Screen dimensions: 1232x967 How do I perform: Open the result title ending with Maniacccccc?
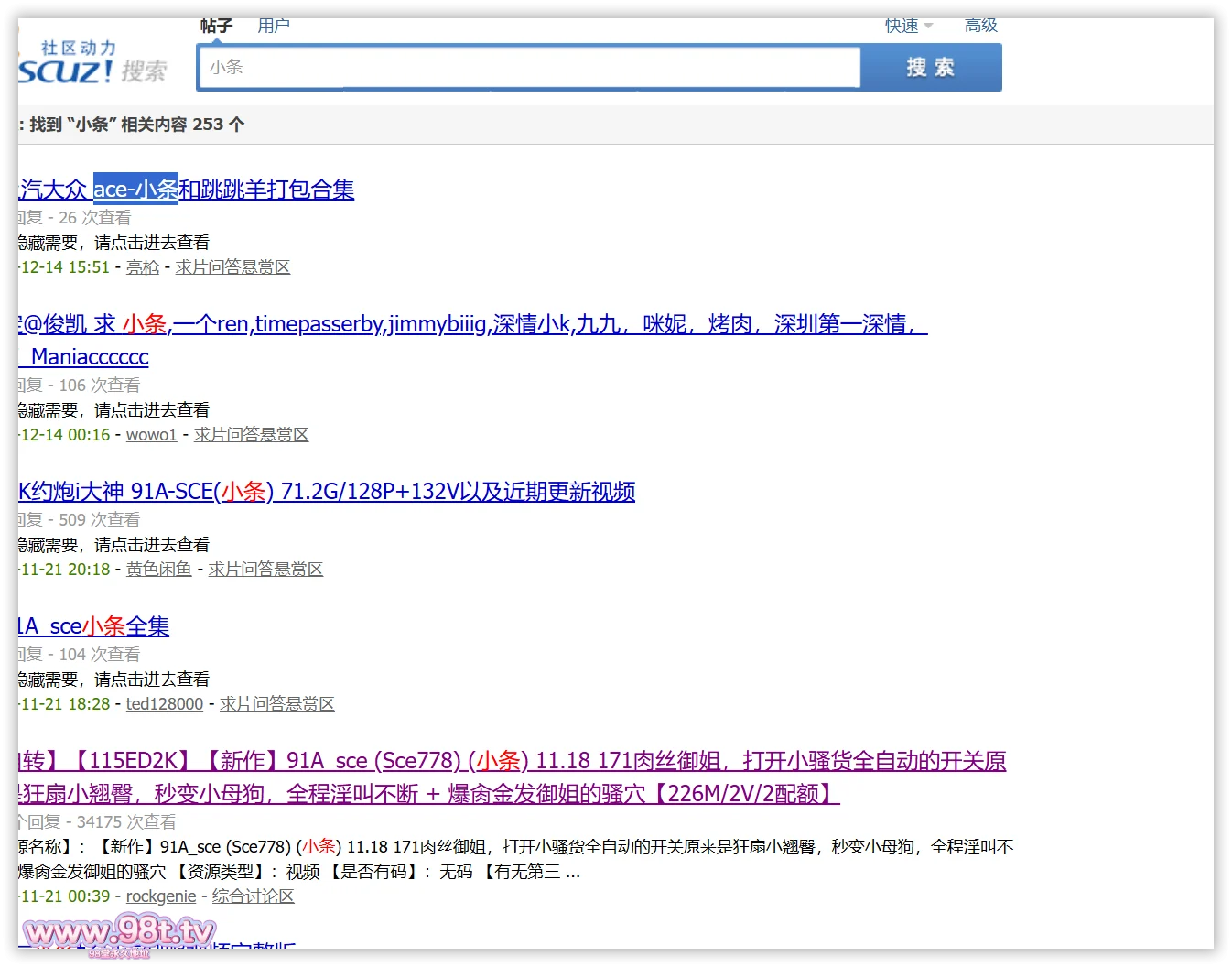[x=90, y=357]
